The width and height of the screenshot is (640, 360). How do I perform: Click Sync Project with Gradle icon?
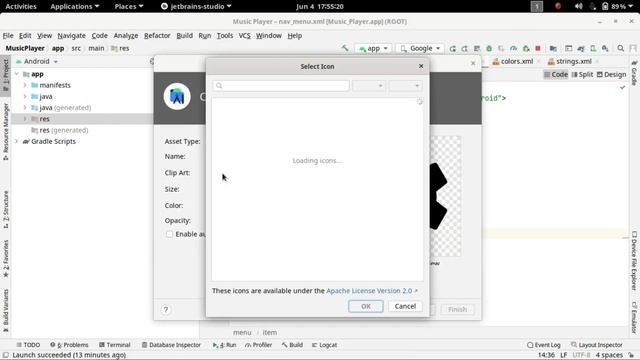581,49
